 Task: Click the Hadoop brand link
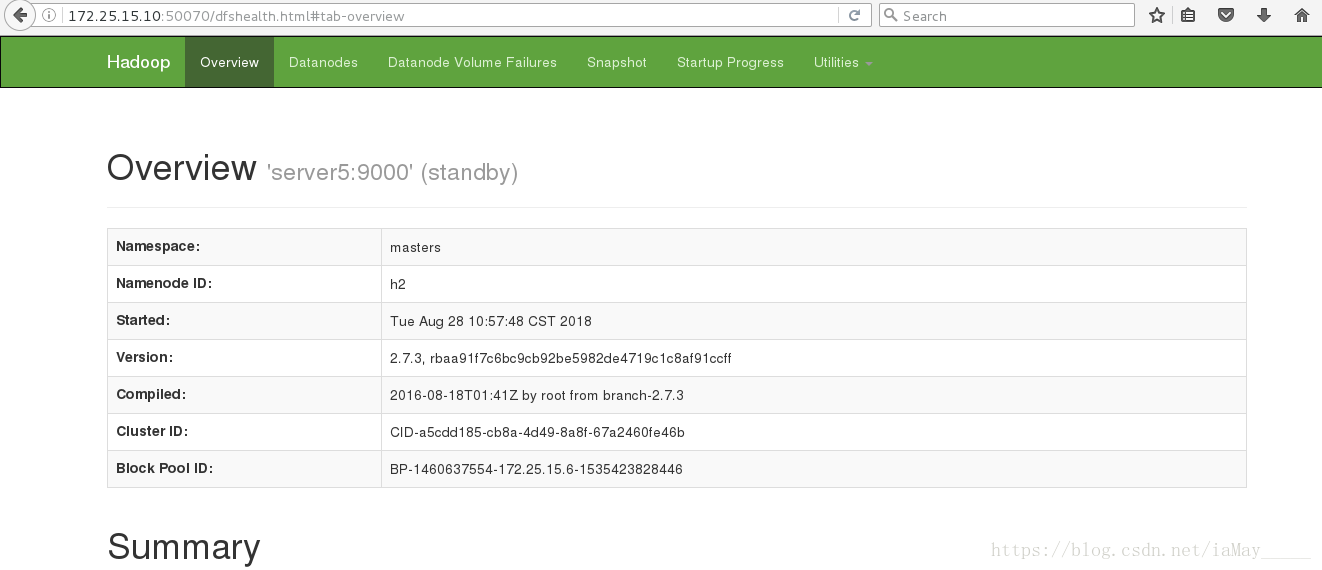click(x=138, y=62)
